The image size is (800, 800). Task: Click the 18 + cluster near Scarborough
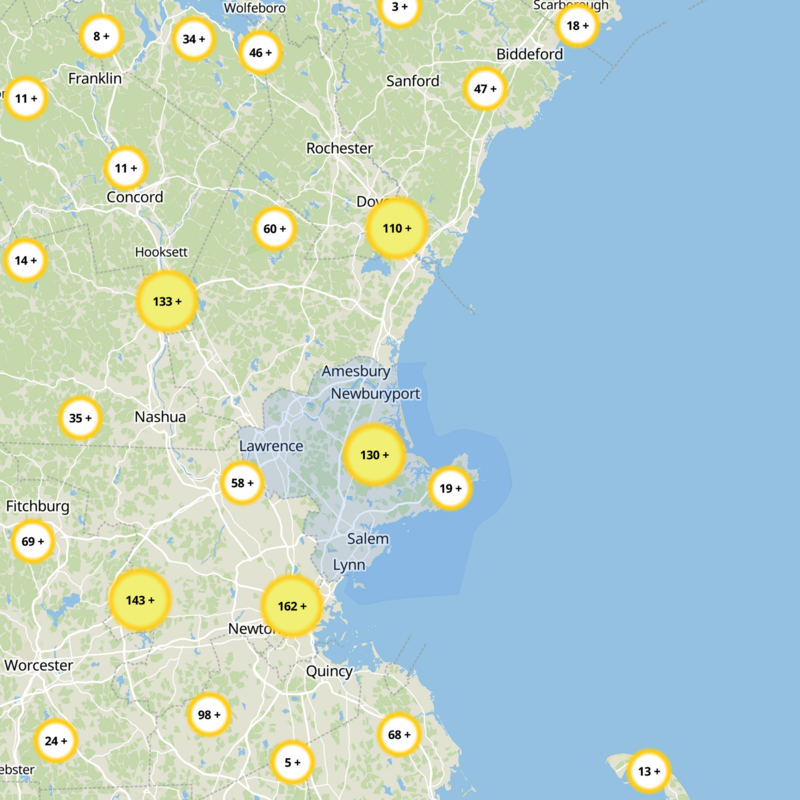point(578,26)
